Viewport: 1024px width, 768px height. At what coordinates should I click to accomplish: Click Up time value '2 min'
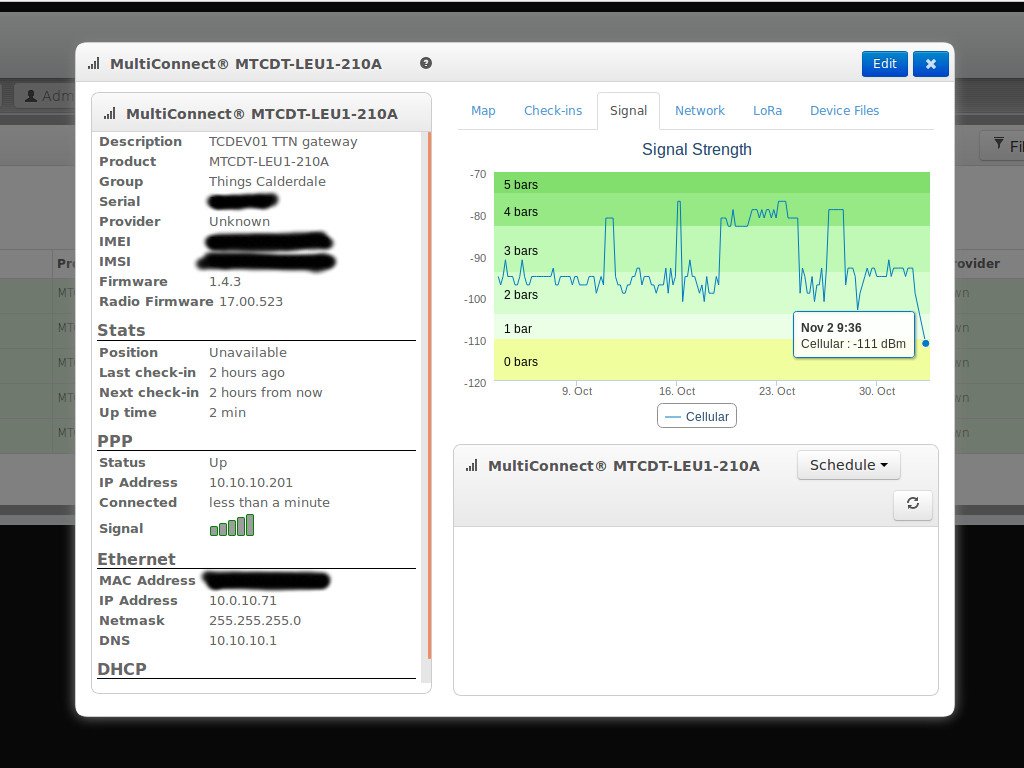click(x=227, y=413)
